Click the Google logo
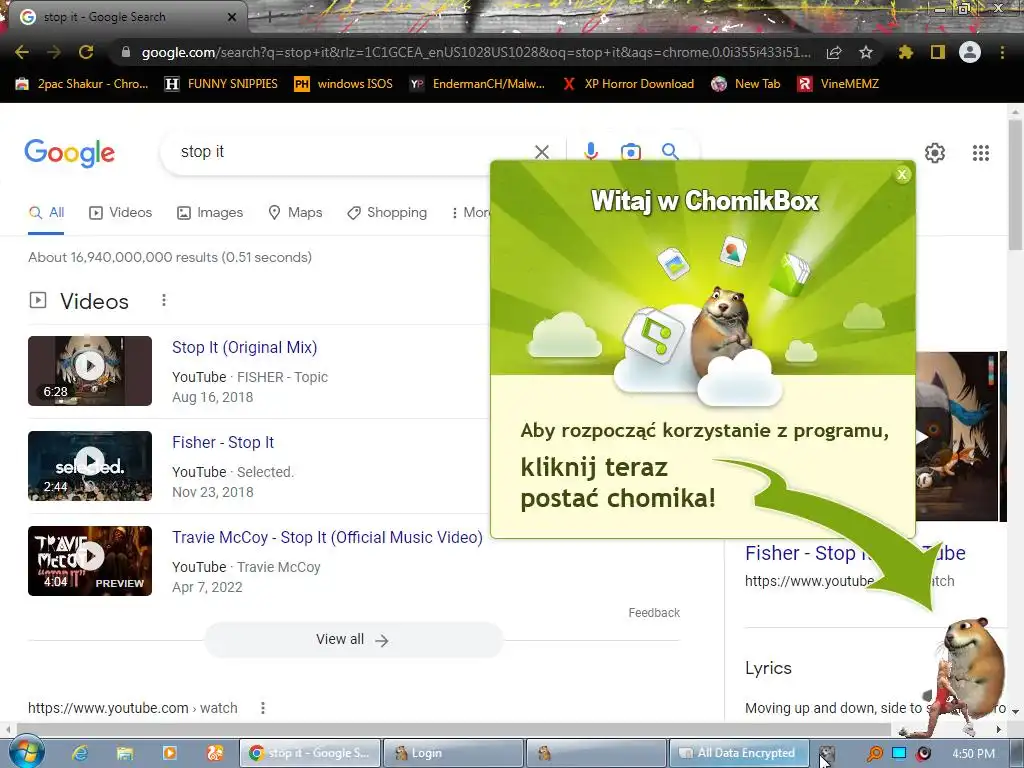Viewport: 1024px width, 768px height. pos(70,153)
